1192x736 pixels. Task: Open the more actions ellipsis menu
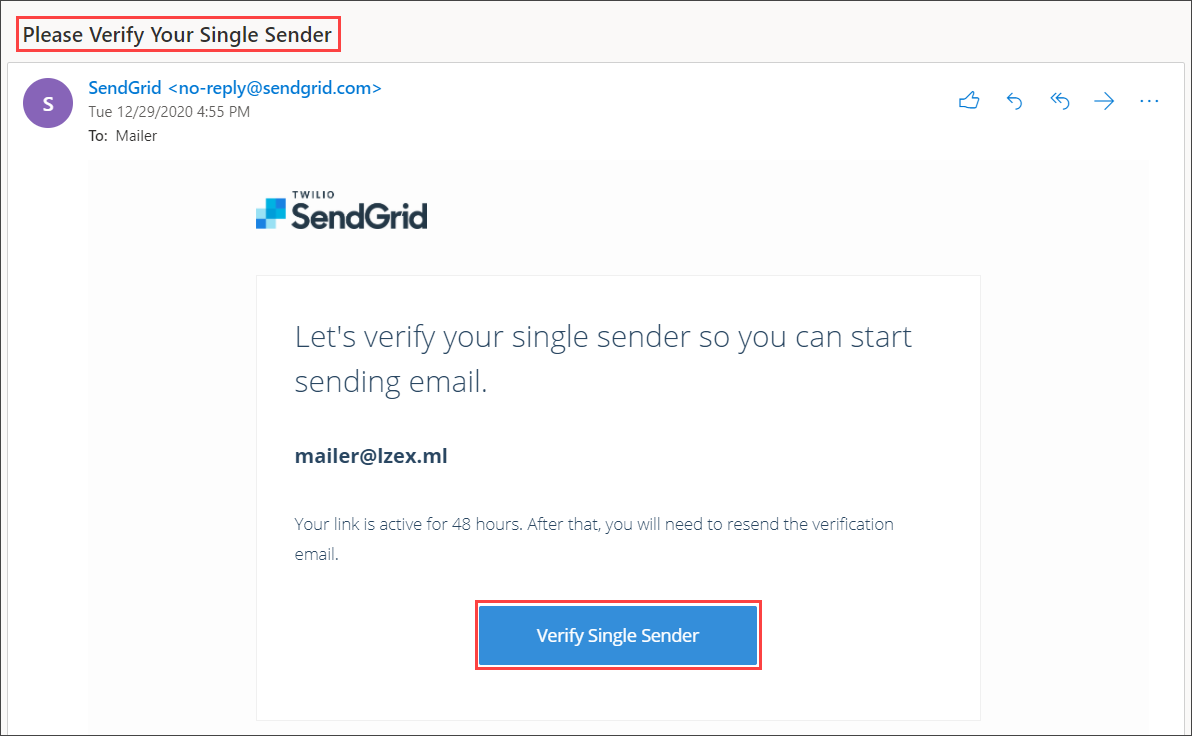[1149, 100]
